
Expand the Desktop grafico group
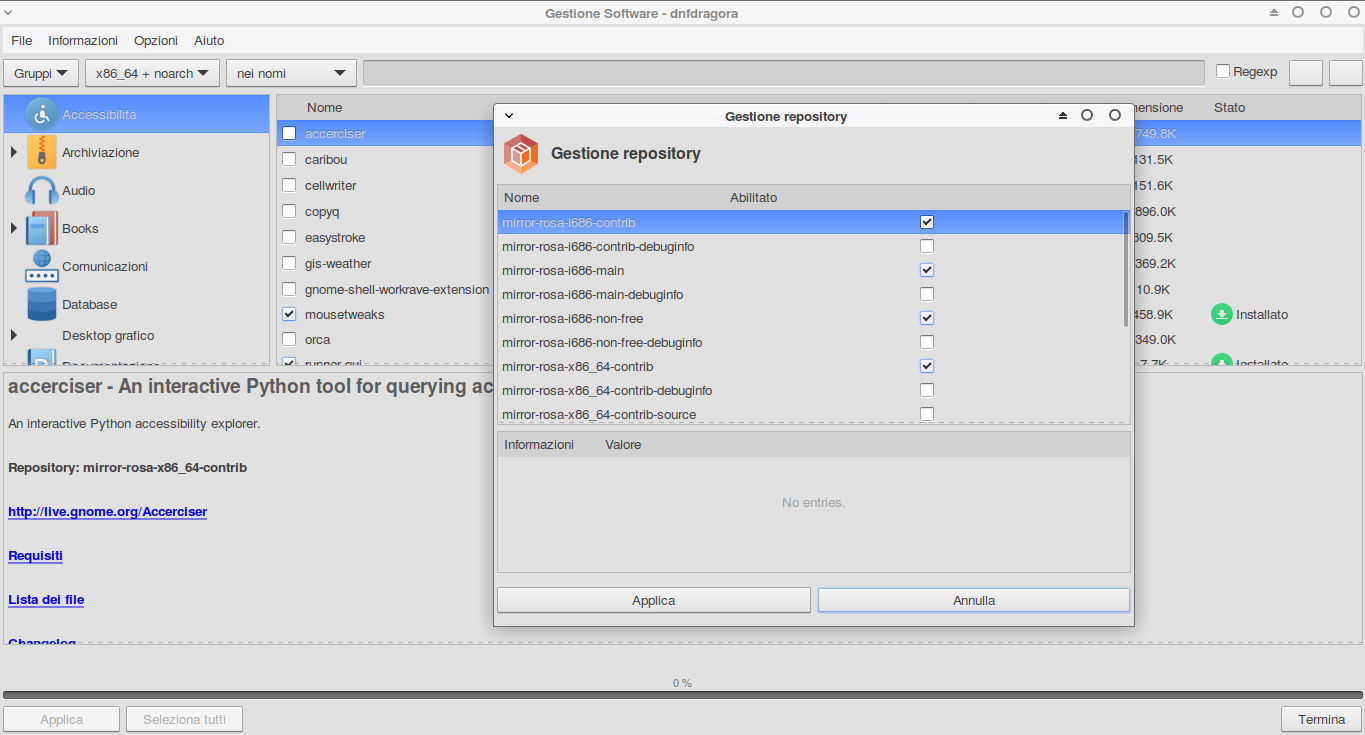pos(14,335)
